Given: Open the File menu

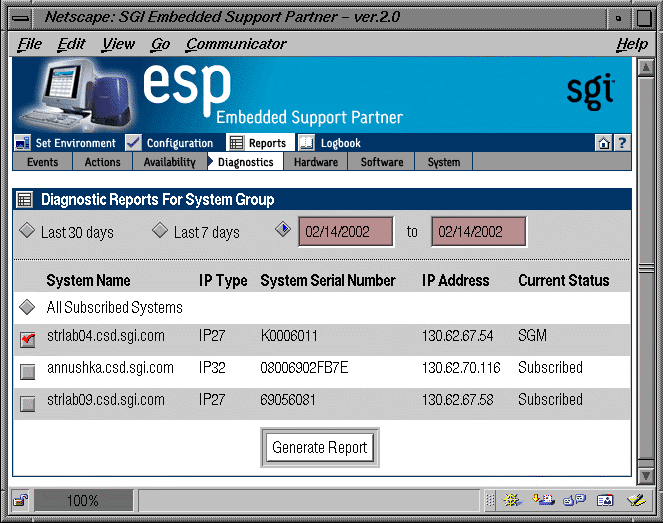Looking at the screenshot, I should pos(30,44).
